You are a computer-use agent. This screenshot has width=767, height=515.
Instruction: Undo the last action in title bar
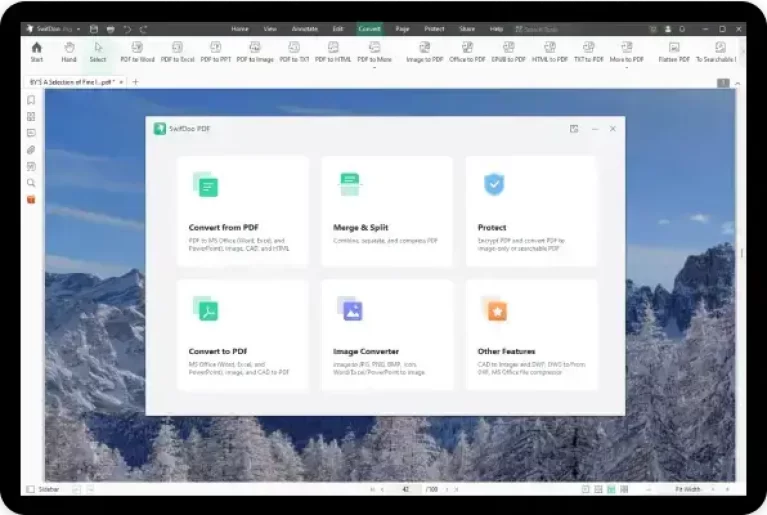point(127,29)
